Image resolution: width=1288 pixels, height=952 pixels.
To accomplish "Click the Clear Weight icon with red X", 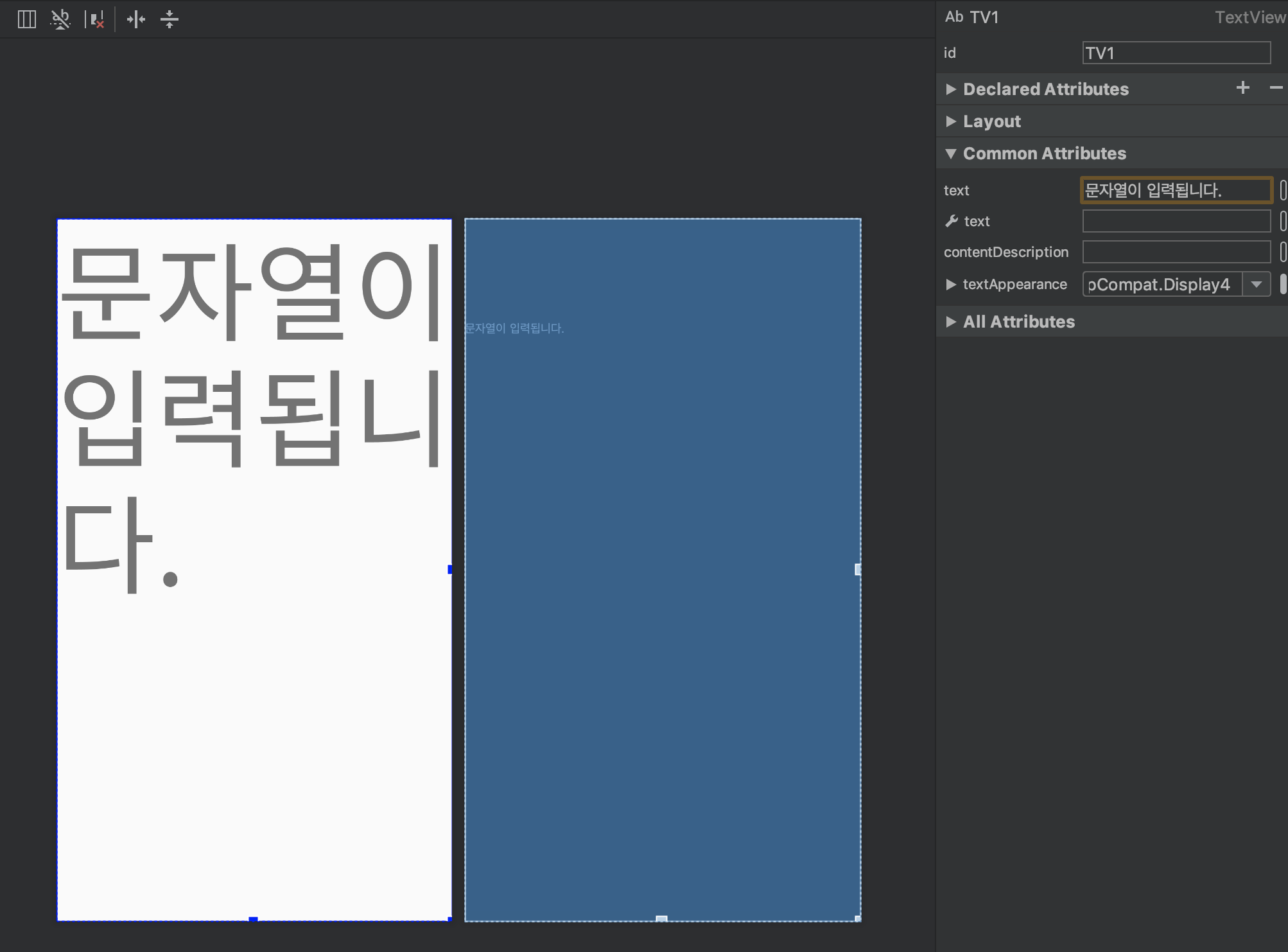I will pos(95,19).
